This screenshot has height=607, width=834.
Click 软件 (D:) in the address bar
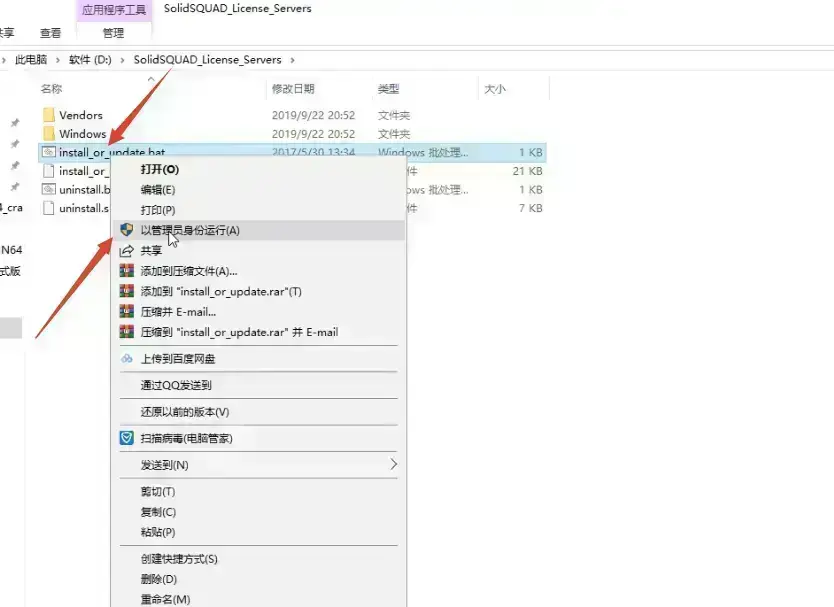click(90, 60)
